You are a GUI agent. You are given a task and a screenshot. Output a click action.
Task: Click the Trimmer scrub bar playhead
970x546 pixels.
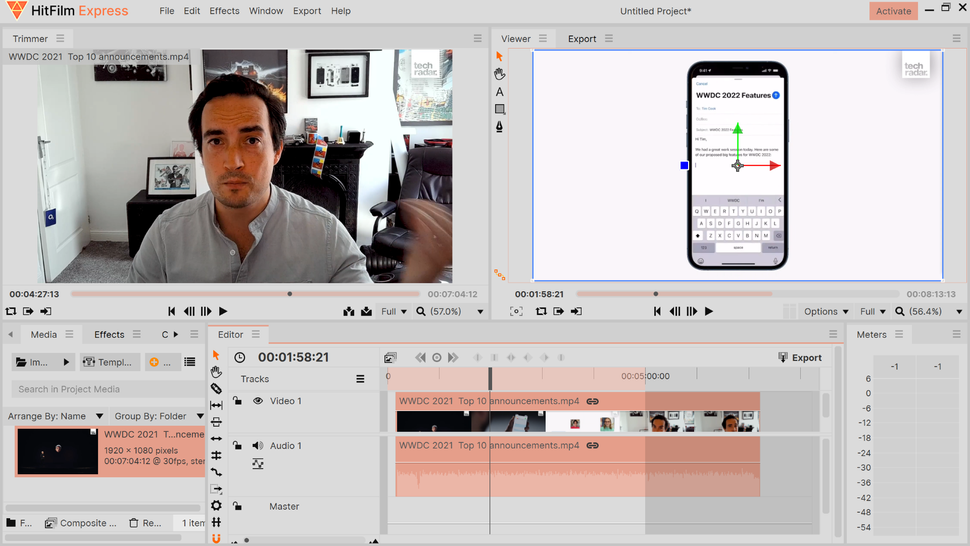pyautogui.click(x=290, y=294)
